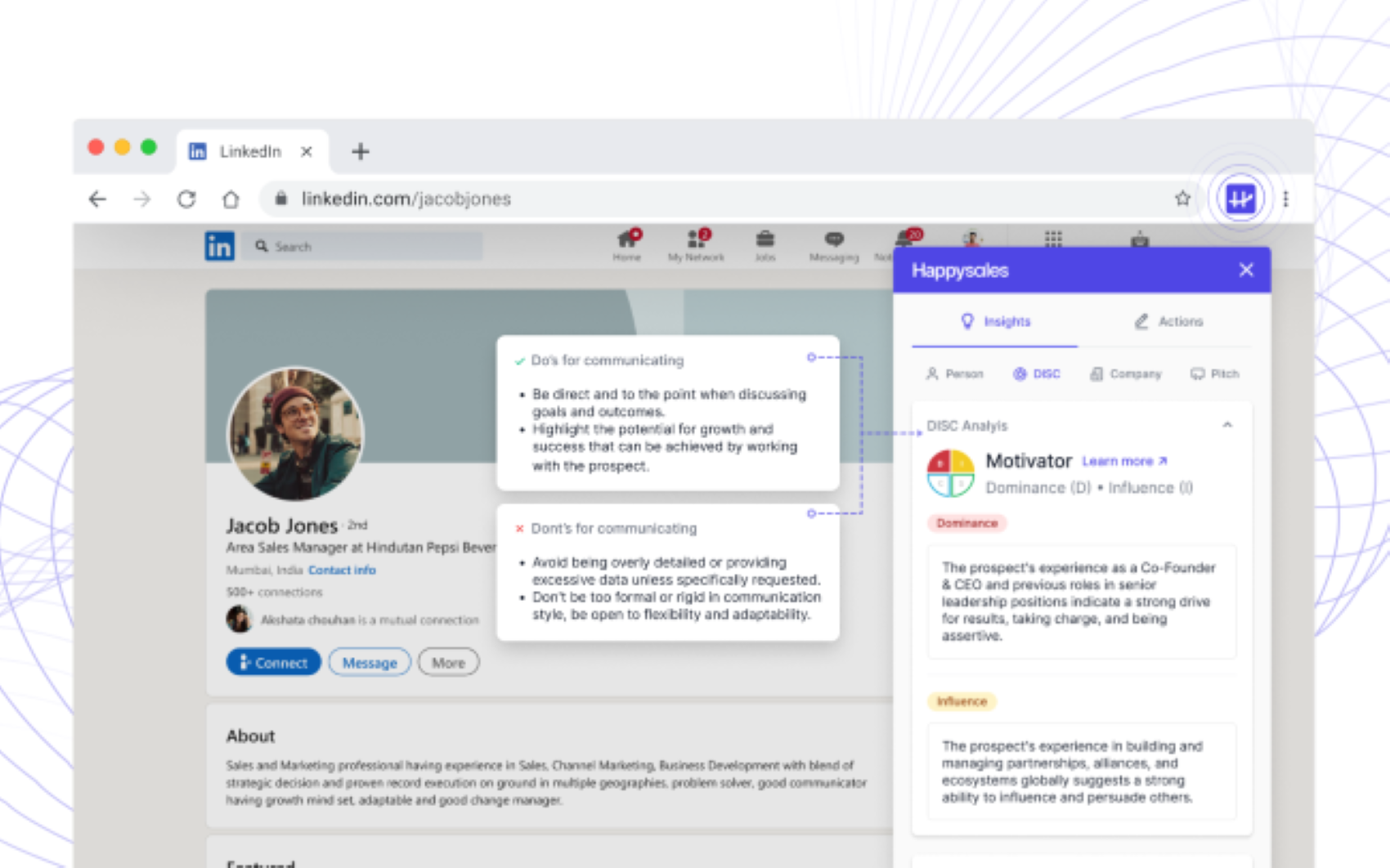The height and width of the screenshot is (868, 1390).
Task: Open Jacob Jones' Contact info
Action: point(342,570)
